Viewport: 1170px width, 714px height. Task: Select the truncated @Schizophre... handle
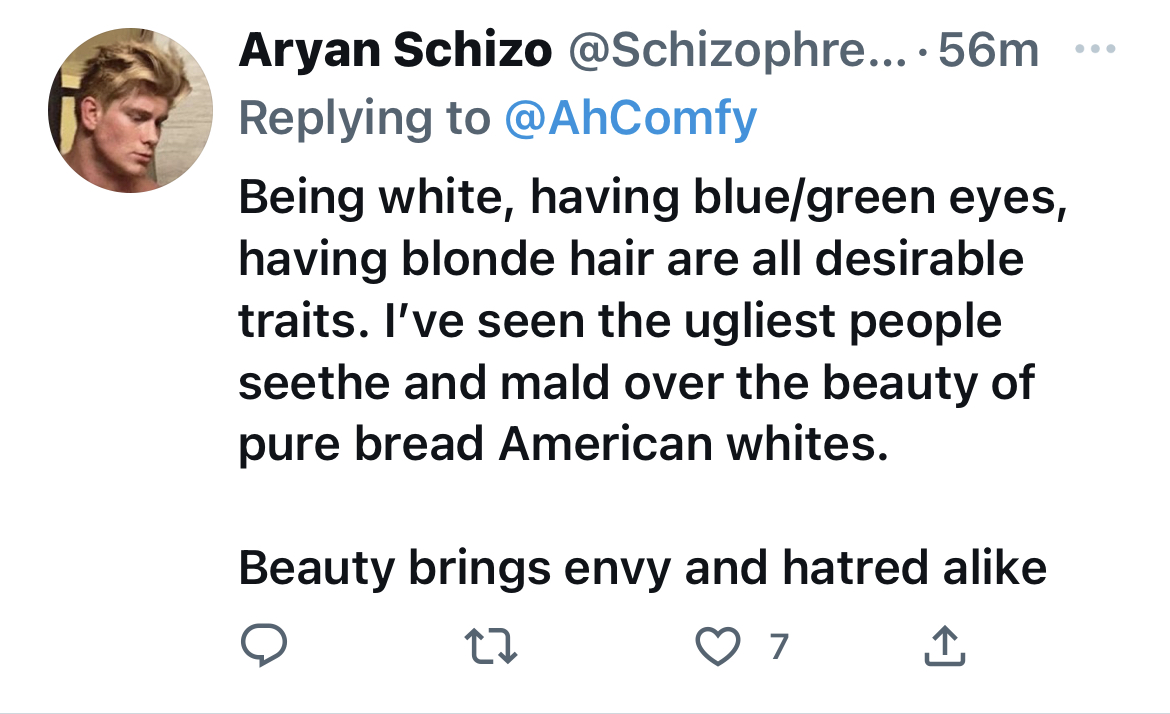point(737,51)
